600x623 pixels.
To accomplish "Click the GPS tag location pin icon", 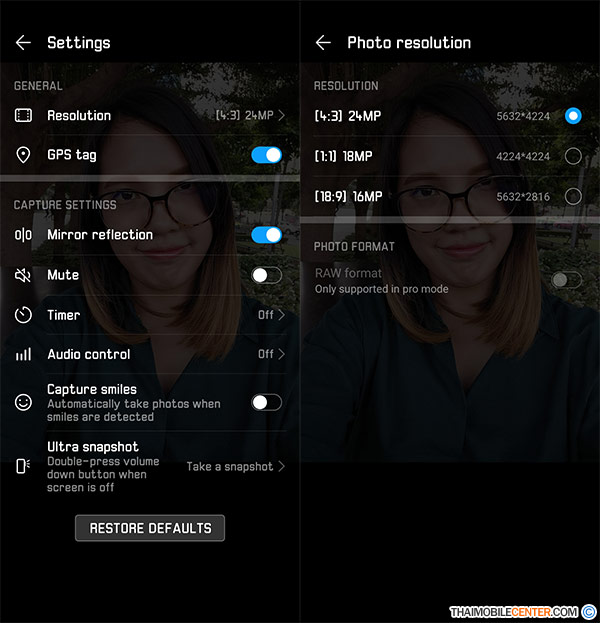I will pyautogui.click(x=23, y=155).
